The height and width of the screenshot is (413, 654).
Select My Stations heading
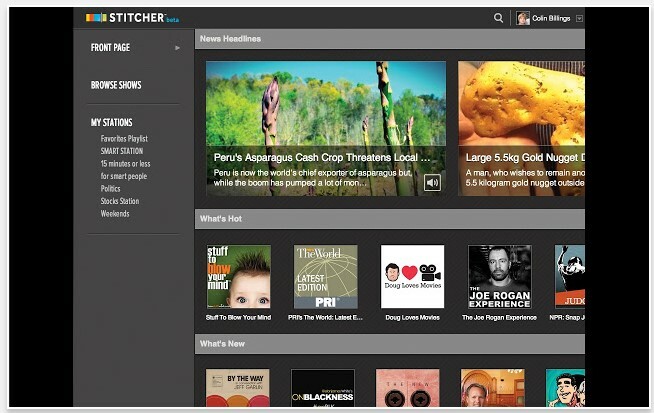click(x=111, y=123)
